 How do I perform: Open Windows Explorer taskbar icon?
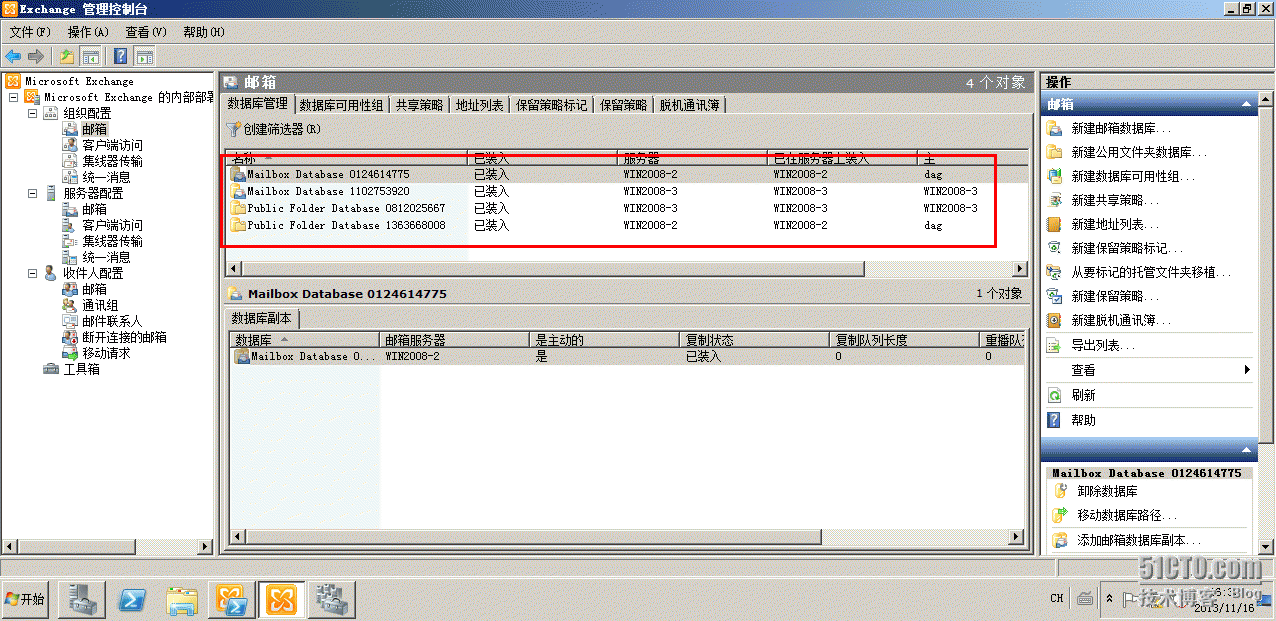tap(182, 599)
